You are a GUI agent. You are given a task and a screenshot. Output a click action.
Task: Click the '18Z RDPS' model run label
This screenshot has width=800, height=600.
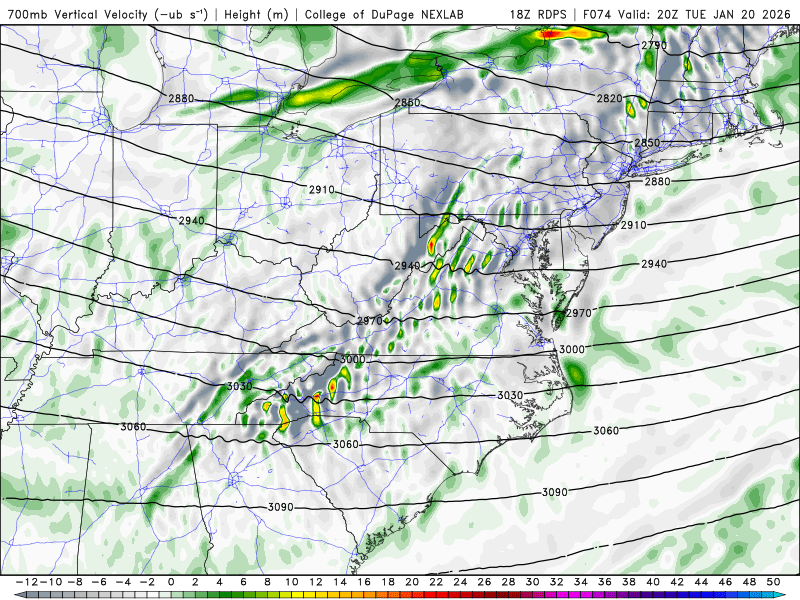pos(538,15)
